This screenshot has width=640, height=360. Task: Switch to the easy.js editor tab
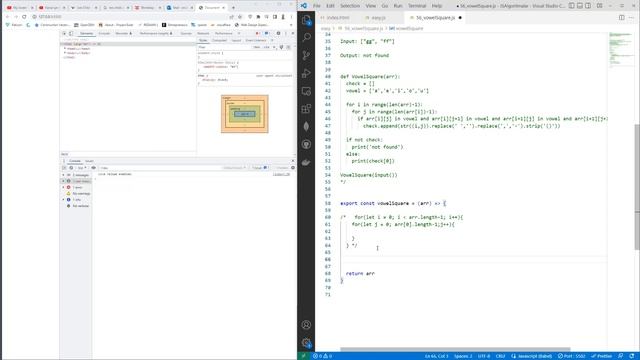(x=378, y=18)
